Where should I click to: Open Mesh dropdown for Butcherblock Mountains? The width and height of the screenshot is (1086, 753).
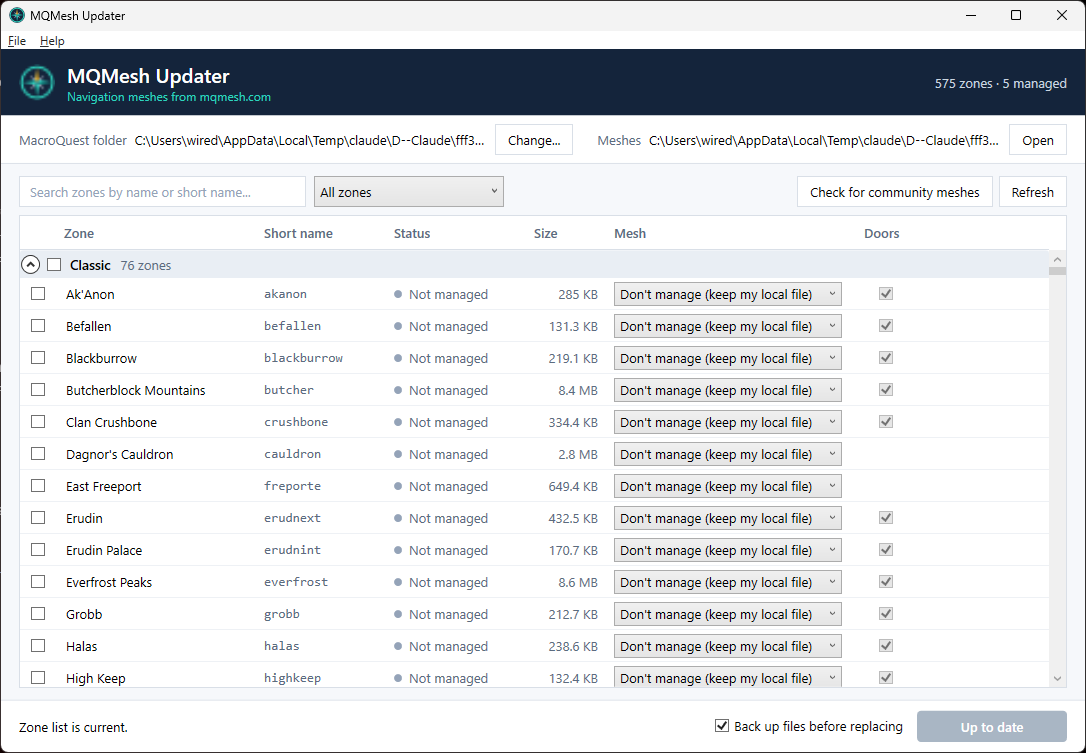728,390
